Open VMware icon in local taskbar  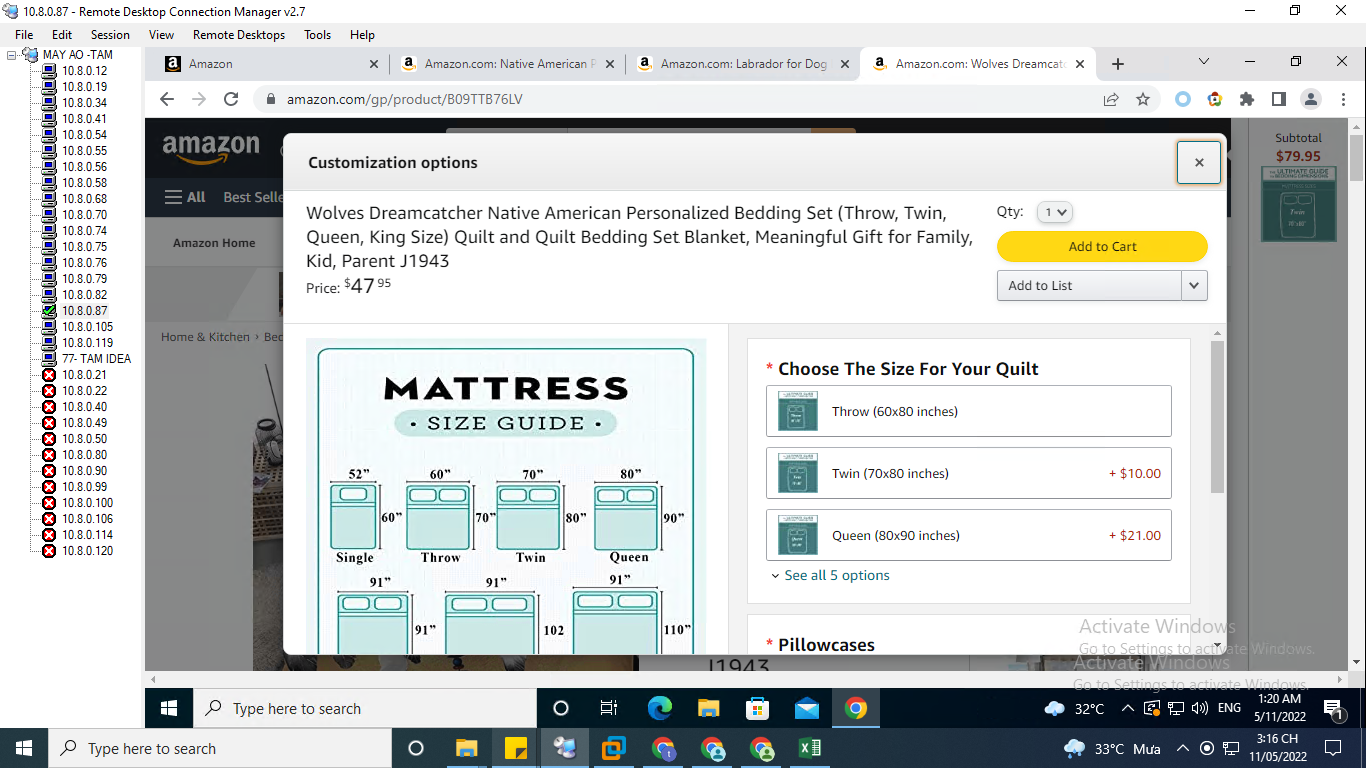point(614,748)
